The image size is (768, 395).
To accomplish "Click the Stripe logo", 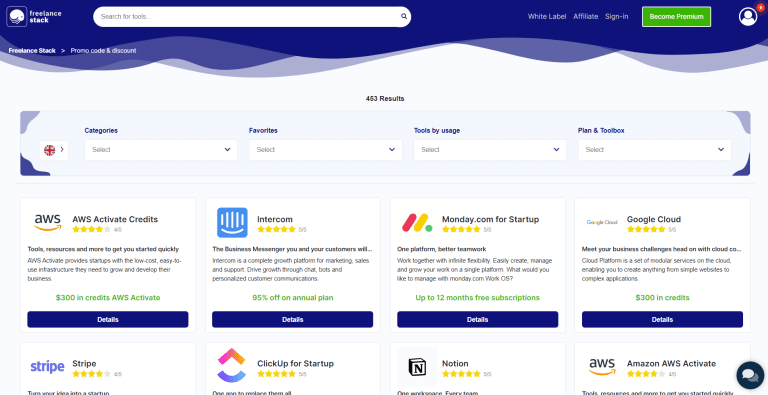I will 48,367.
